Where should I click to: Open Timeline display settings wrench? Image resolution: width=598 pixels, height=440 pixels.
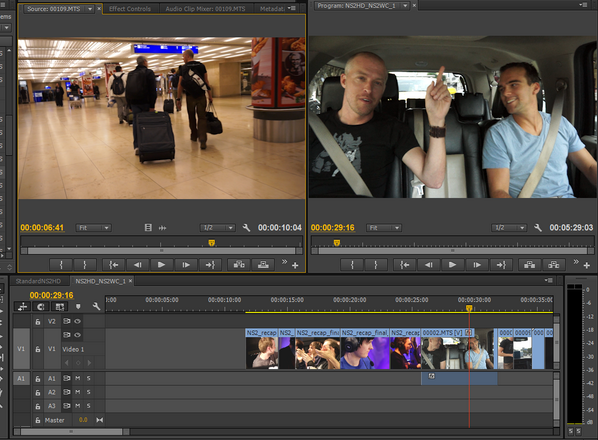pyautogui.click(x=96, y=306)
